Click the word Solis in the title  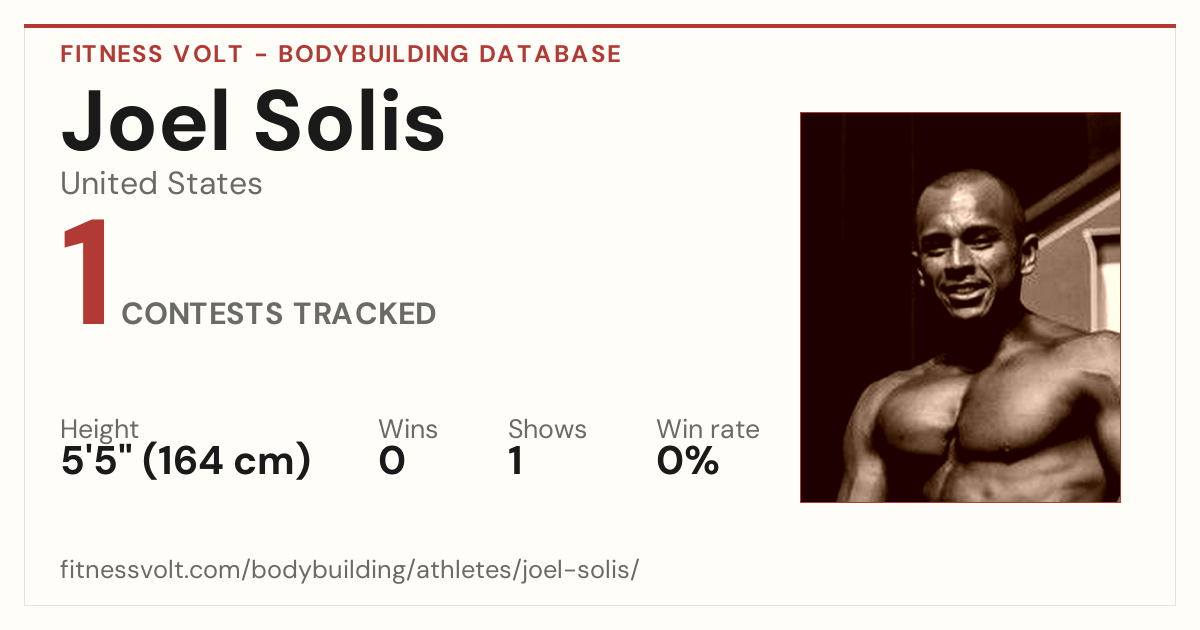(350, 120)
